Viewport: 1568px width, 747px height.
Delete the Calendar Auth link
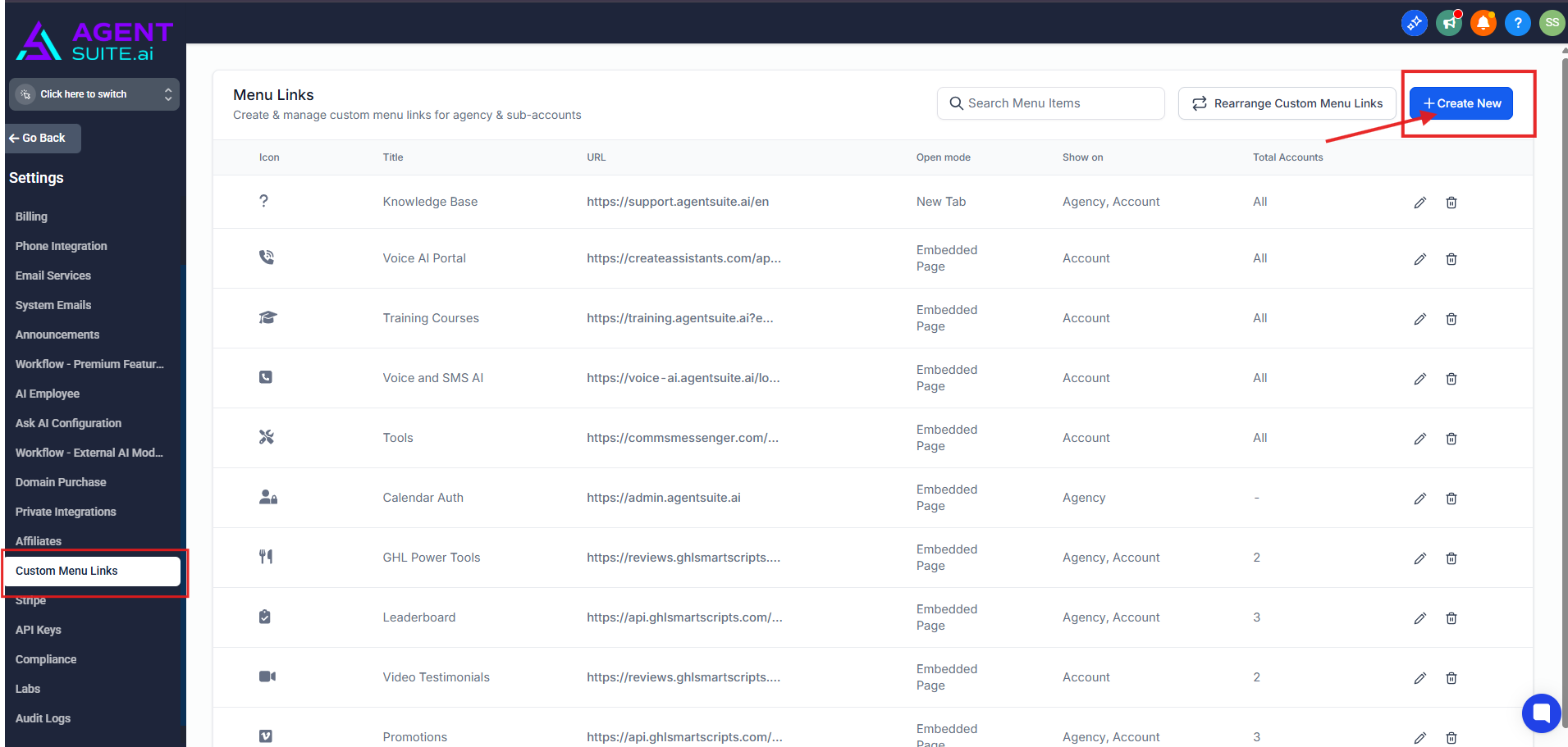(x=1451, y=499)
